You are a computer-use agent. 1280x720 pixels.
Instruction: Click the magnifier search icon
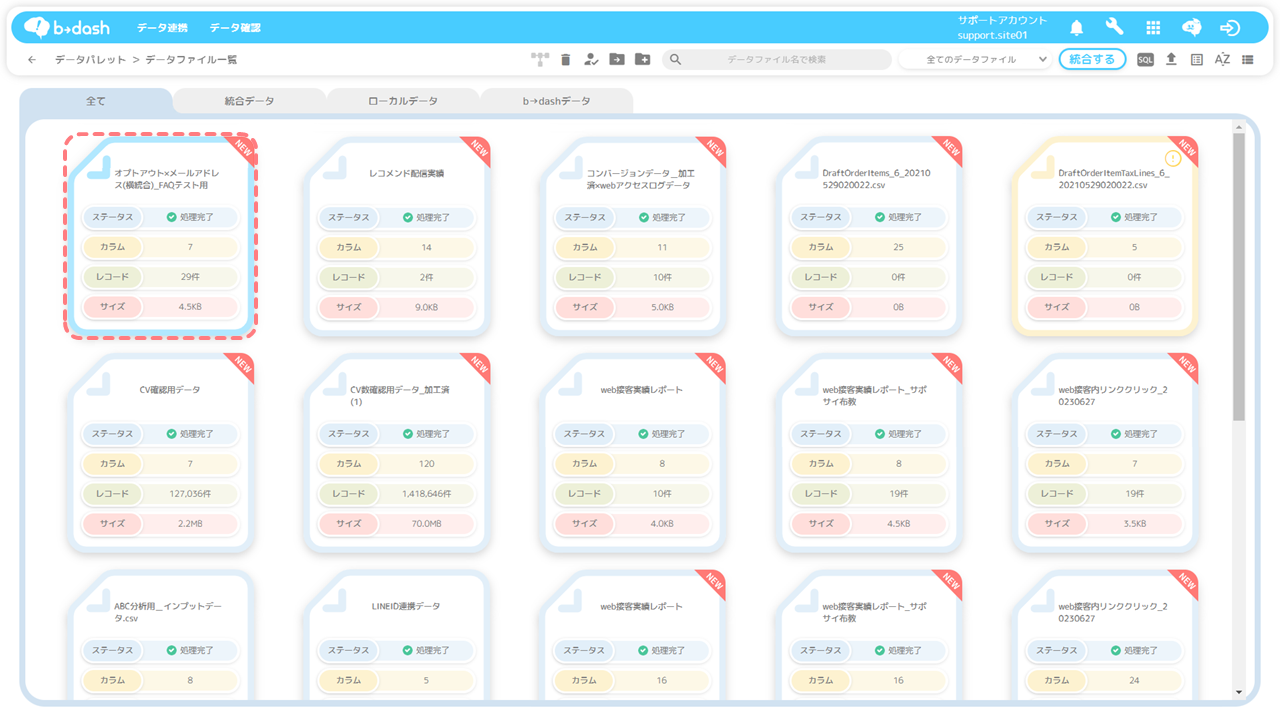[x=676, y=60]
